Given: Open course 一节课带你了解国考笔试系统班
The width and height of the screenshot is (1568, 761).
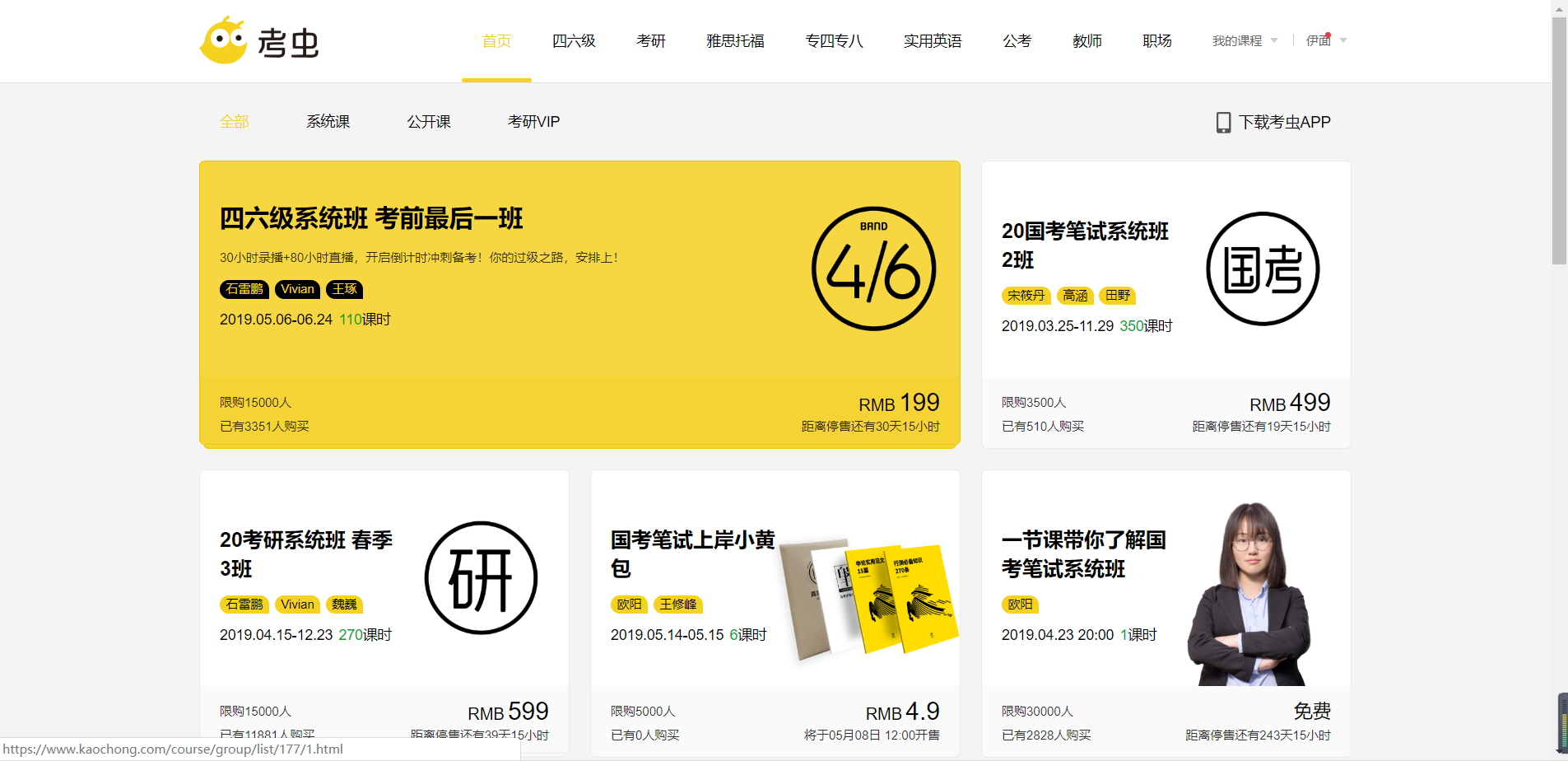Looking at the screenshot, I should tap(1084, 554).
